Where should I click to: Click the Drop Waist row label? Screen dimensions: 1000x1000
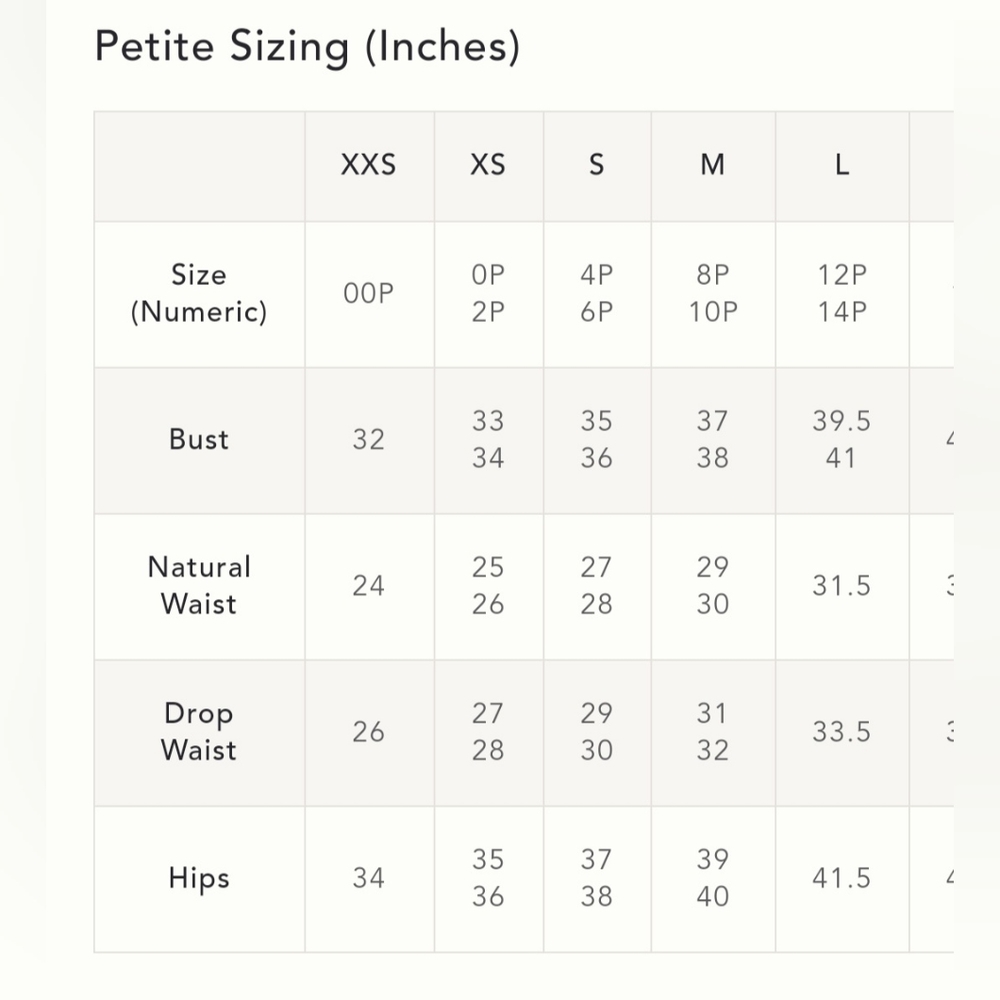point(199,732)
